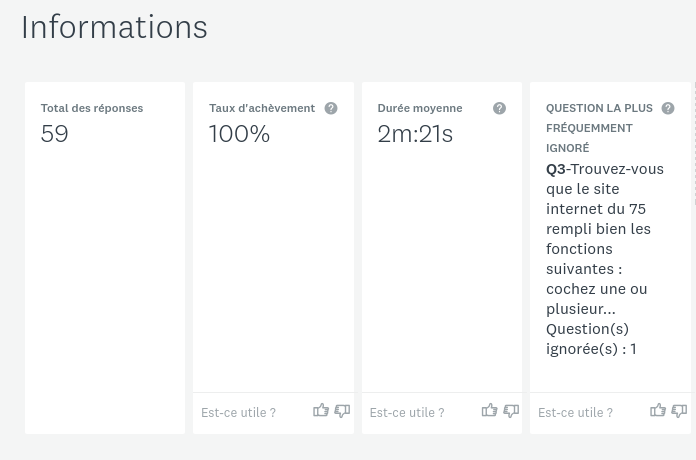Open help for Durée moyenne
This screenshot has height=460, width=696.
499,108
